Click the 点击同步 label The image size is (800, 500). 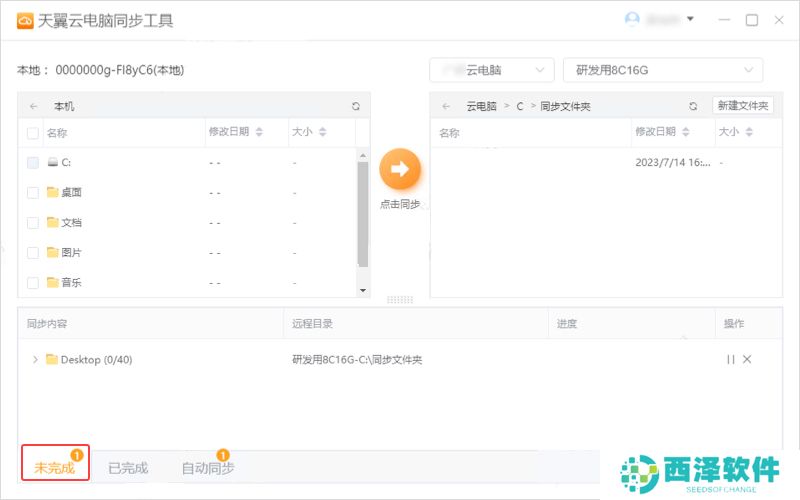coord(399,204)
